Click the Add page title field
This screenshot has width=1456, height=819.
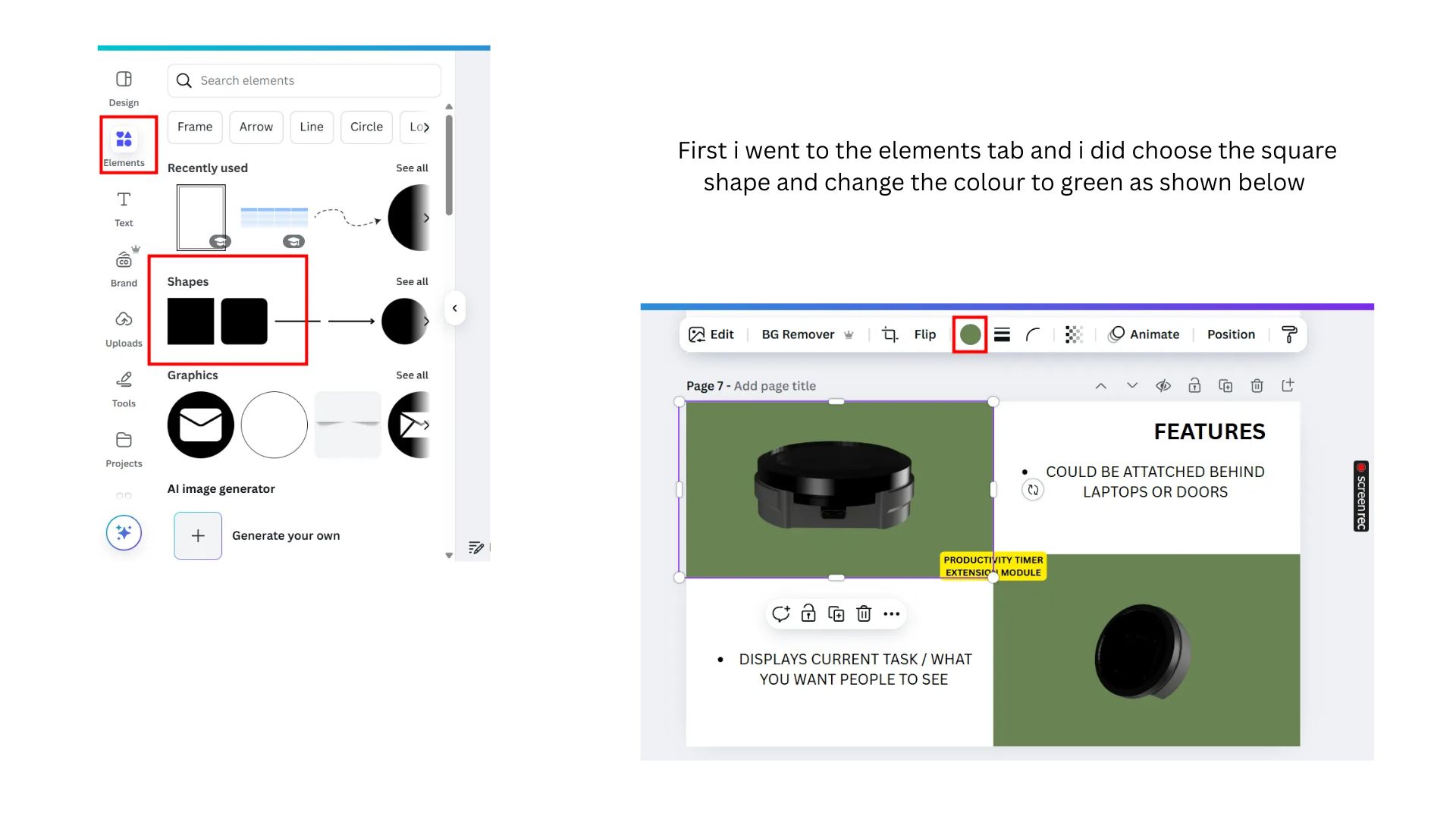pos(775,386)
